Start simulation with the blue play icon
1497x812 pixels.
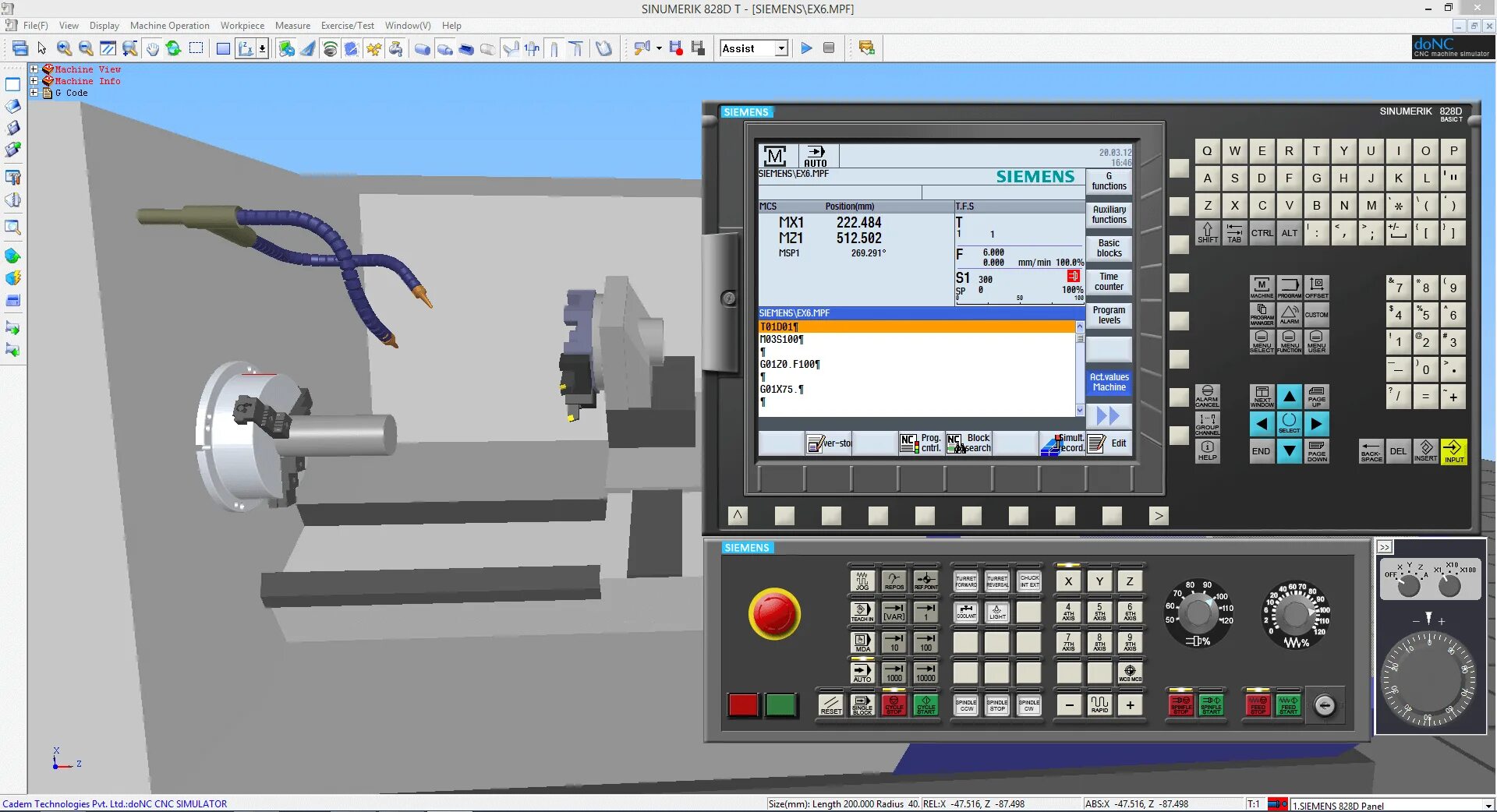click(806, 48)
